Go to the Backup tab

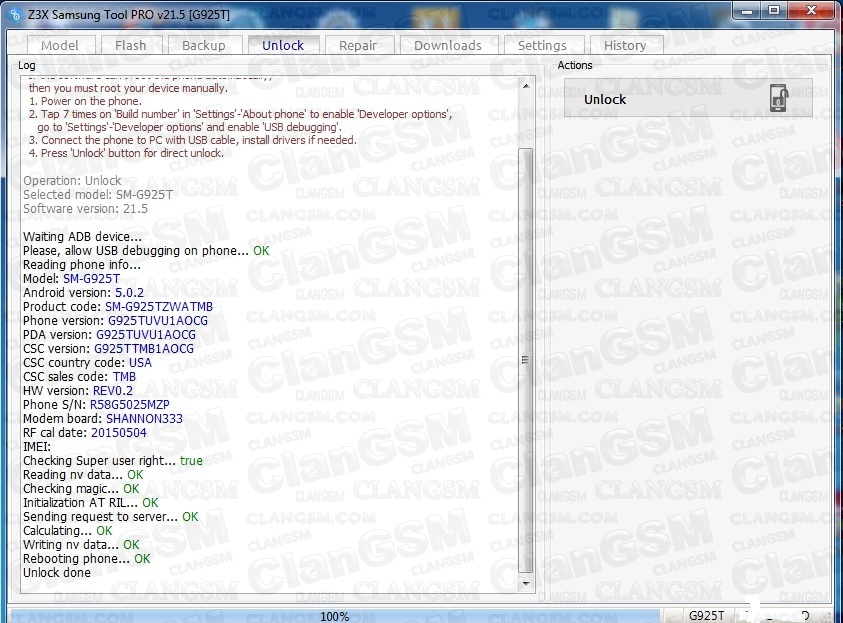(204, 46)
